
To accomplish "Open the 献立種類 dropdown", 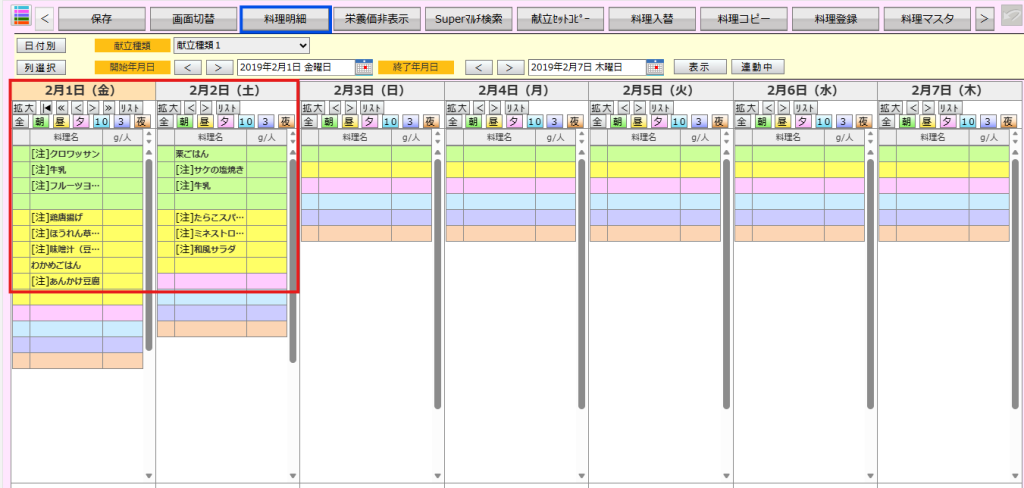I will (x=240, y=45).
